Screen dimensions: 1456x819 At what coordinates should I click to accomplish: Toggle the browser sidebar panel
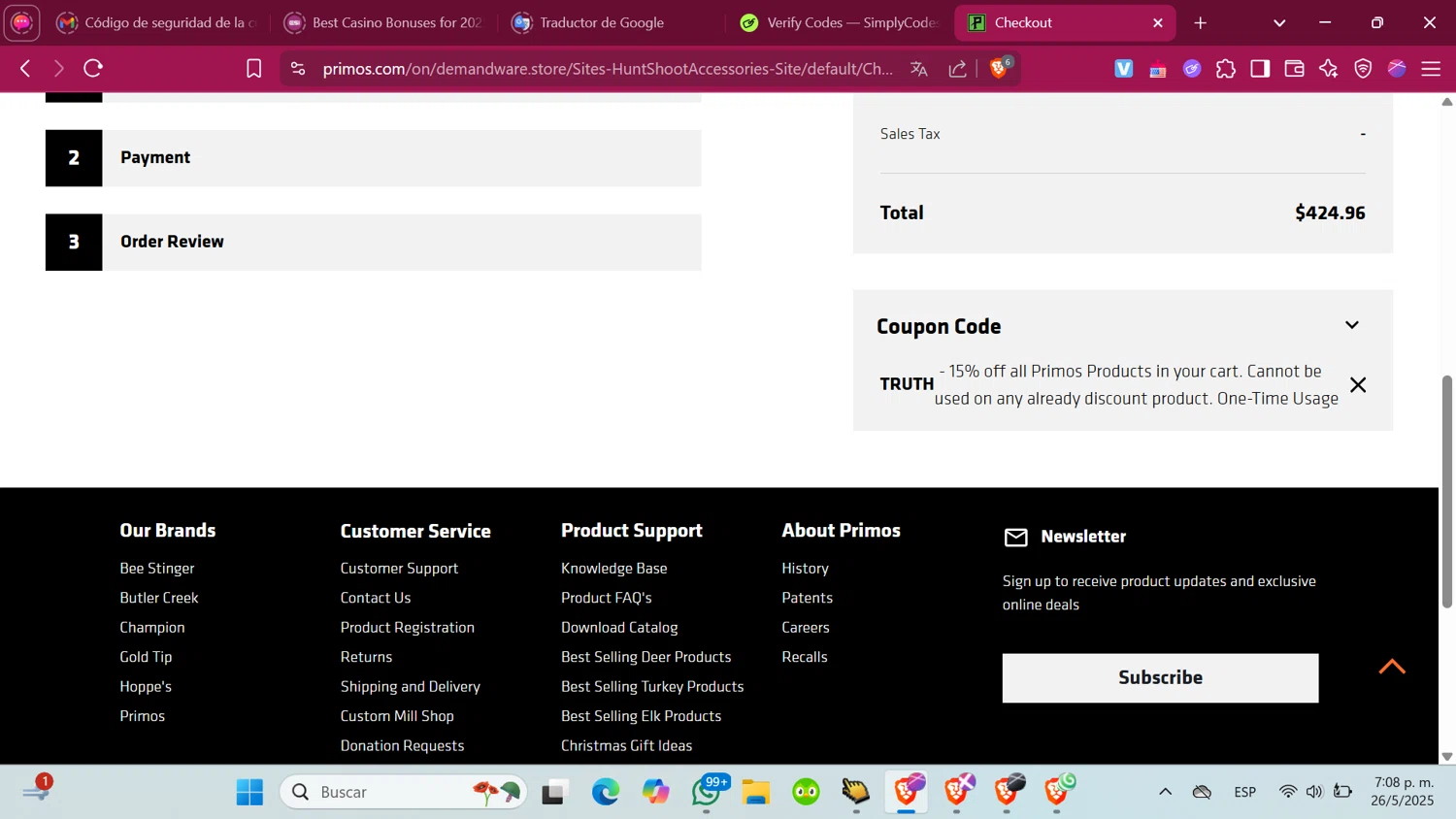click(x=1260, y=68)
